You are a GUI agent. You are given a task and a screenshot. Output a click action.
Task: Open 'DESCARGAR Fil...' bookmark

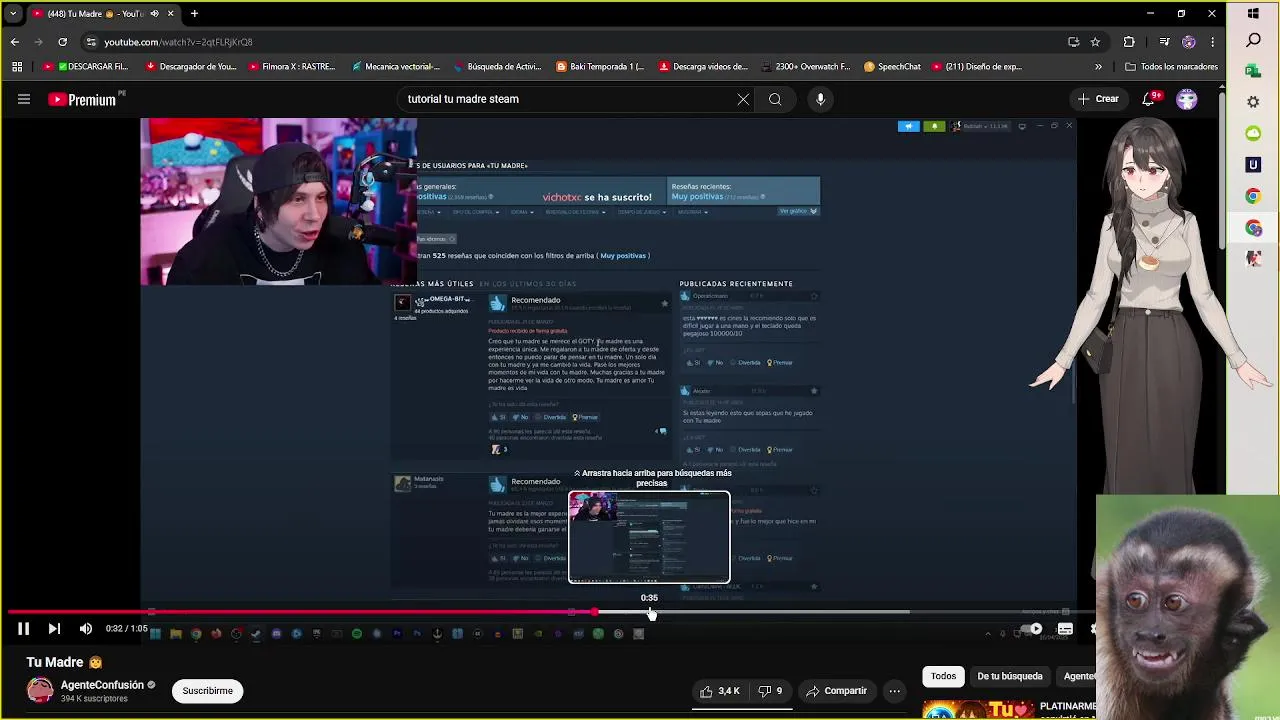(x=85, y=67)
